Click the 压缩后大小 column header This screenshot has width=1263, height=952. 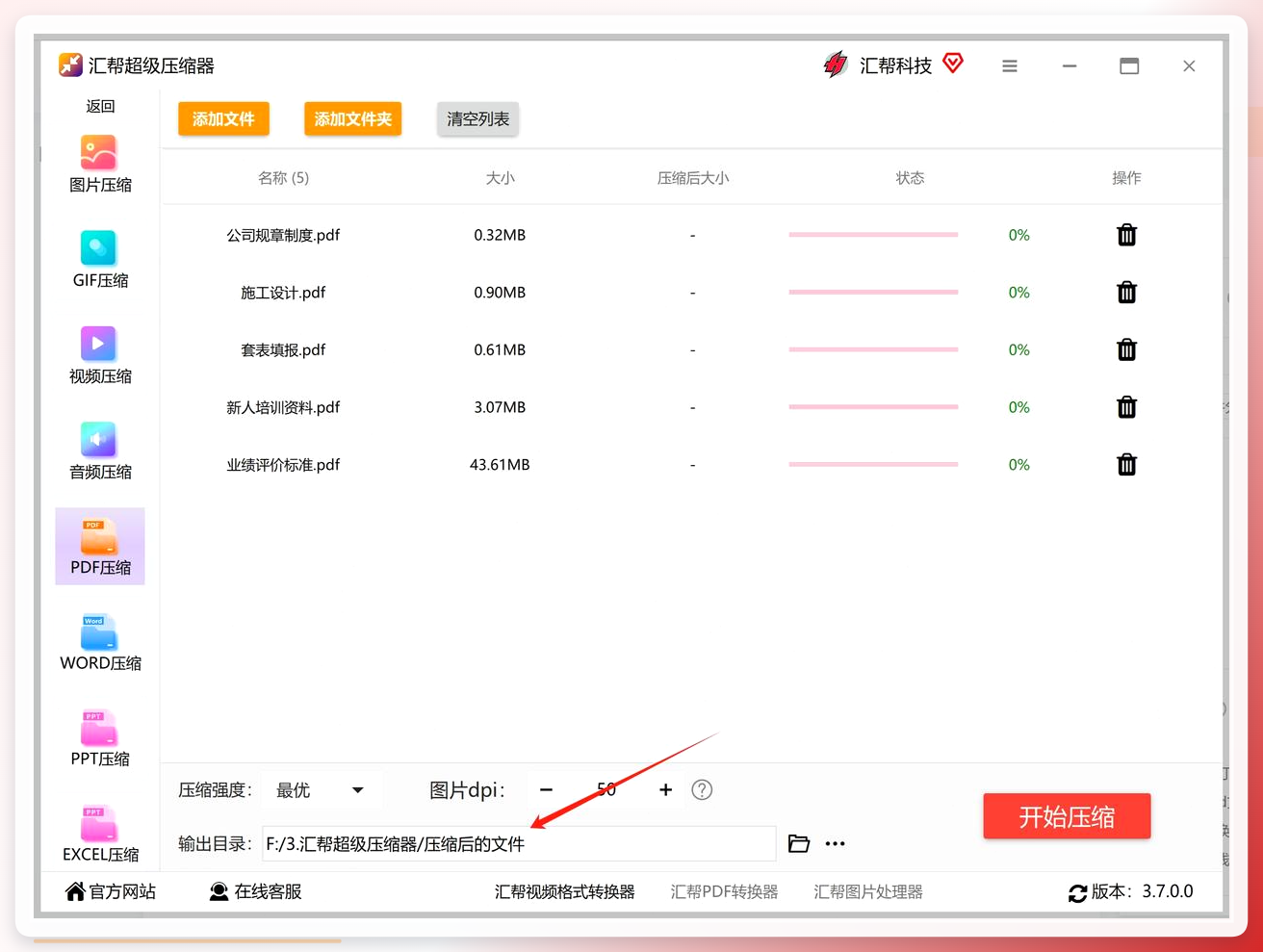click(x=693, y=178)
